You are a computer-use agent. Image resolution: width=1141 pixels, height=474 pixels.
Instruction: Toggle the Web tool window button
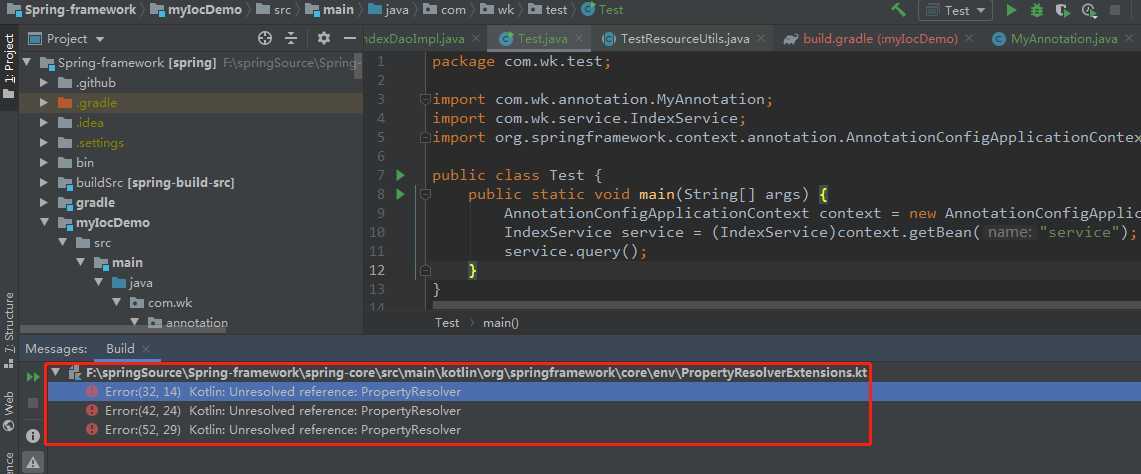tap(9, 411)
